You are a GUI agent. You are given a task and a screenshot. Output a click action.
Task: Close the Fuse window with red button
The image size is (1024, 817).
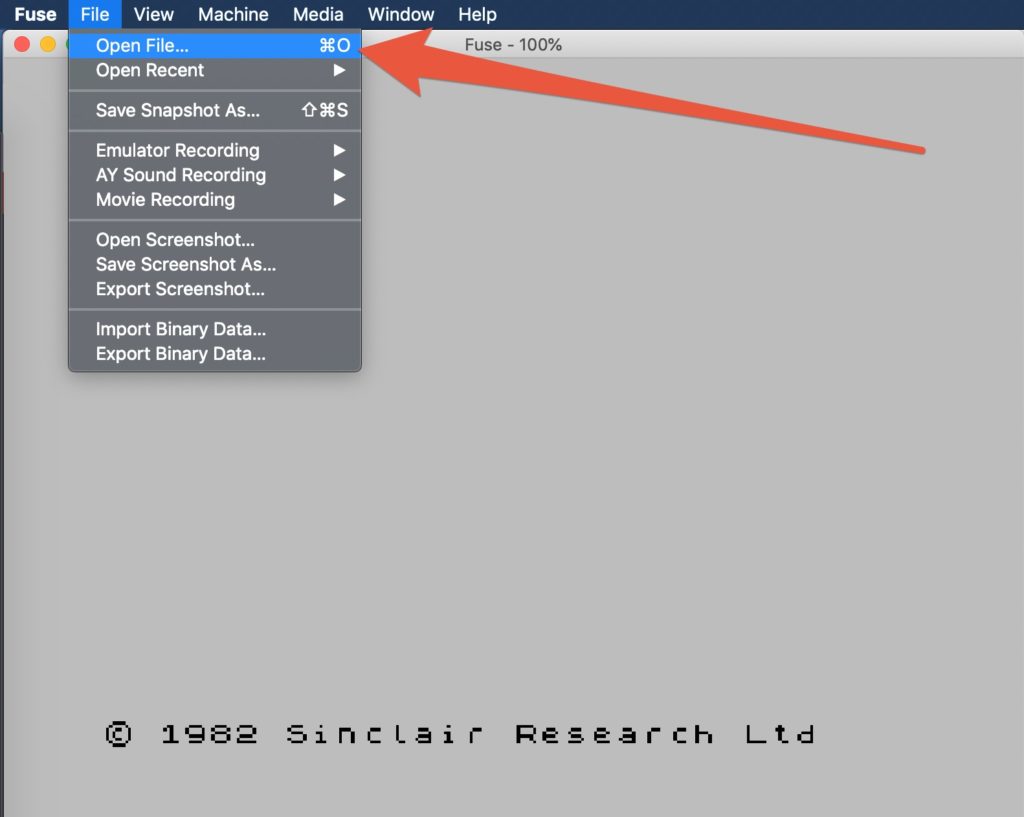pos(22,44)
